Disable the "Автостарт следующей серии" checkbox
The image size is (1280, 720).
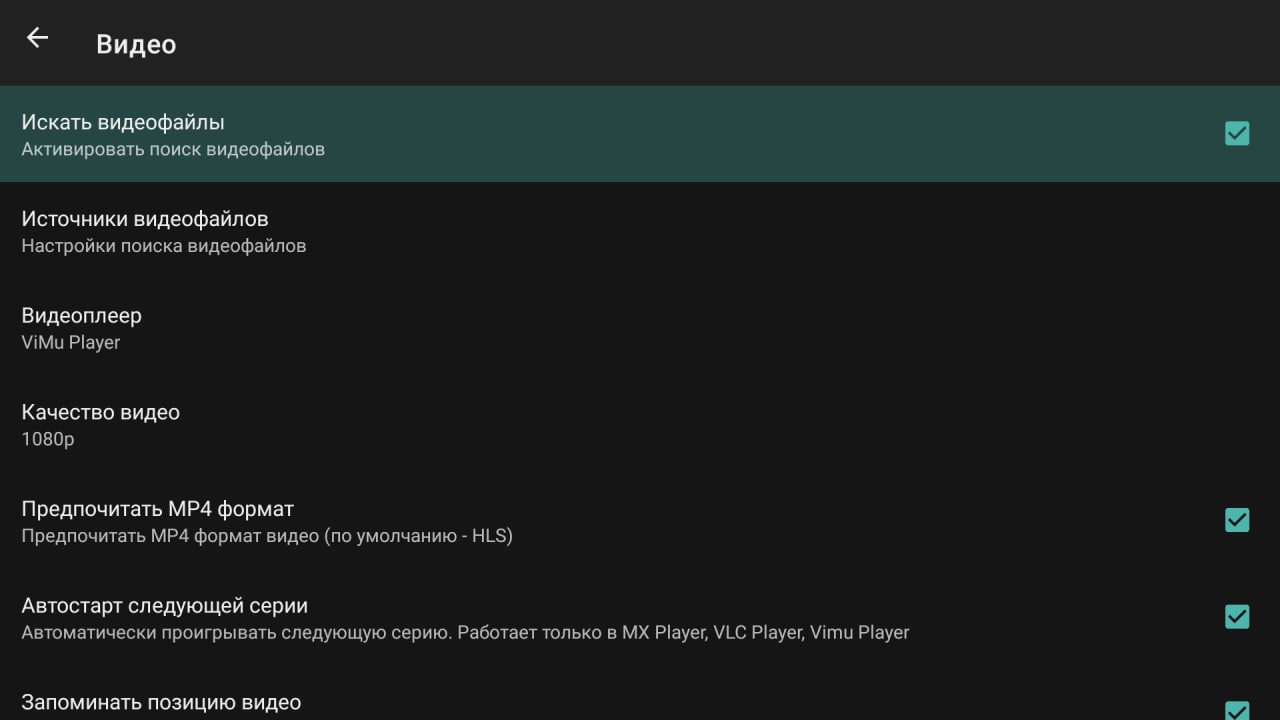point(1237,617)
